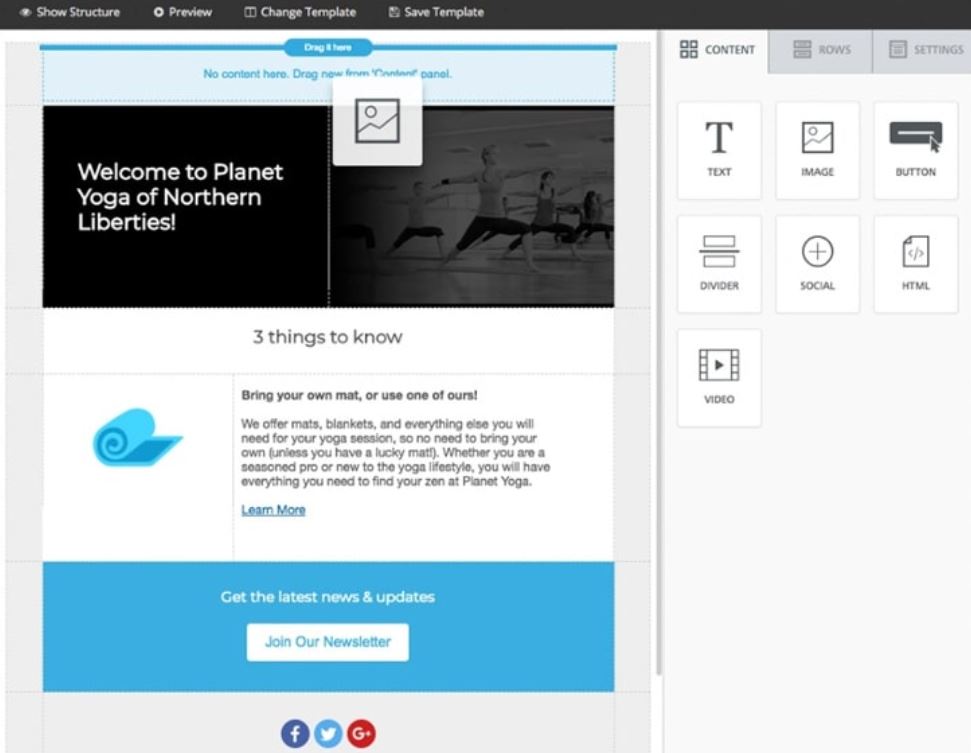The image size is (971, 753).
Task: Click the yoga class header photo
Action: 472,206
